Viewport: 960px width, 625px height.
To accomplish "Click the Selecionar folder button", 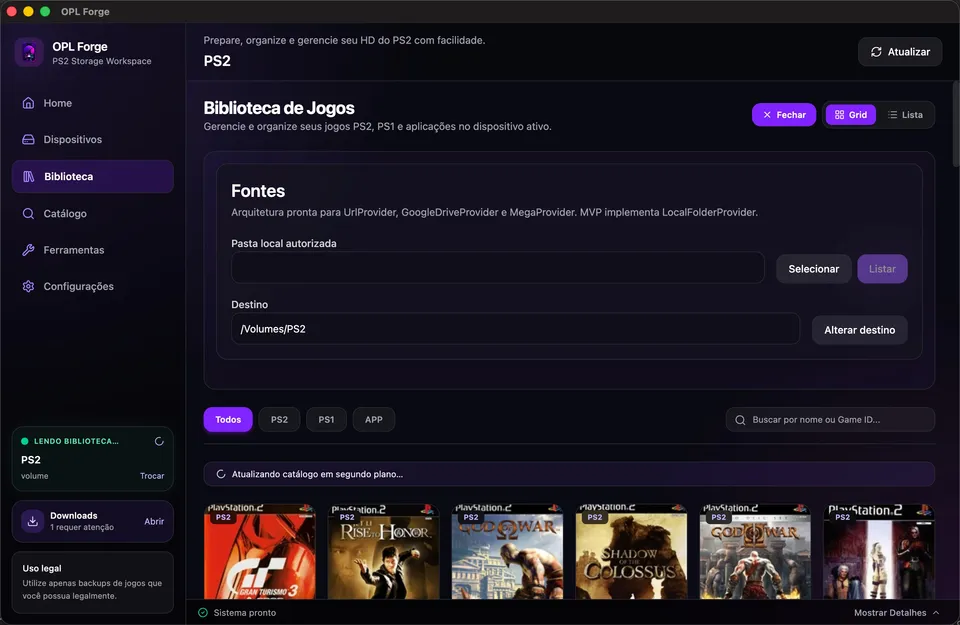I will (813, 269).
